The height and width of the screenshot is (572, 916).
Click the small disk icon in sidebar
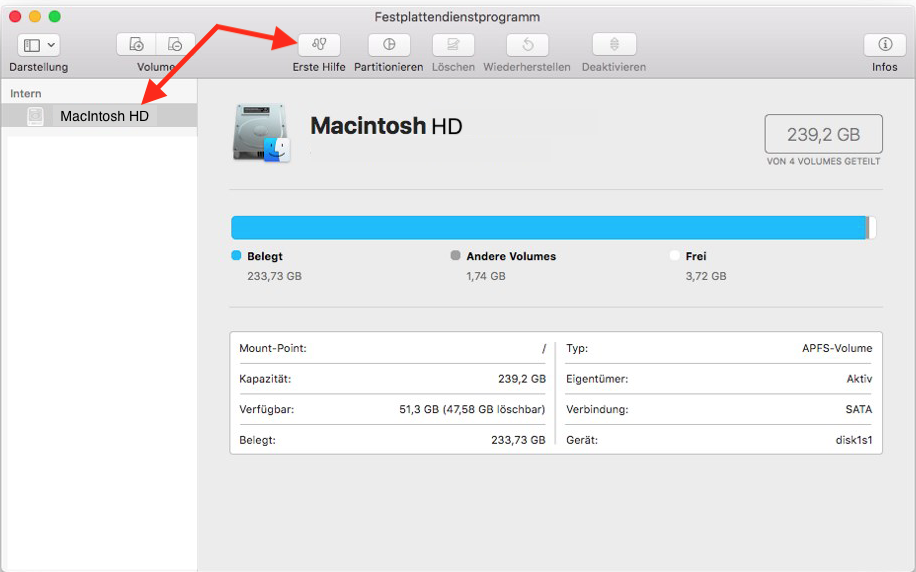36,116
